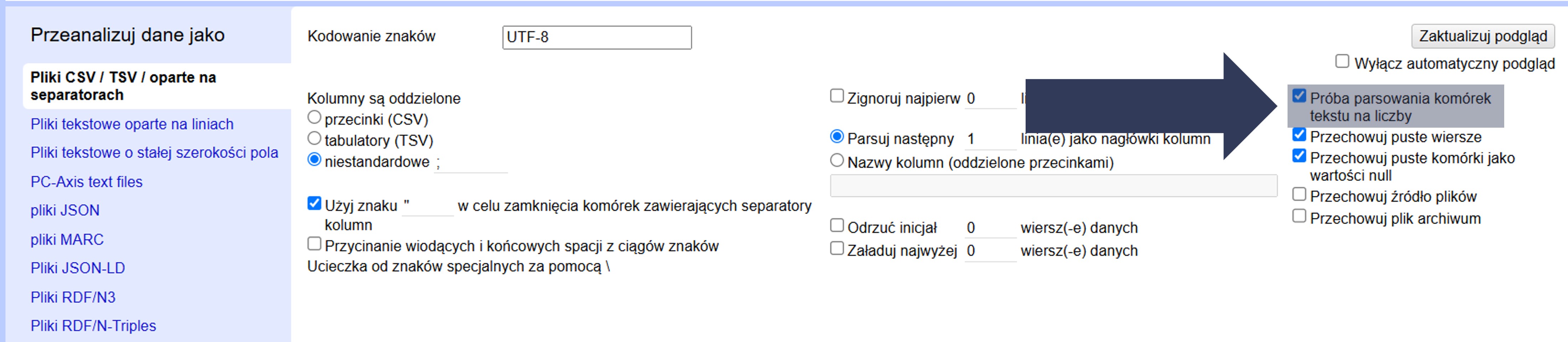Switch to pliki JSON parser

coord(65,210)
